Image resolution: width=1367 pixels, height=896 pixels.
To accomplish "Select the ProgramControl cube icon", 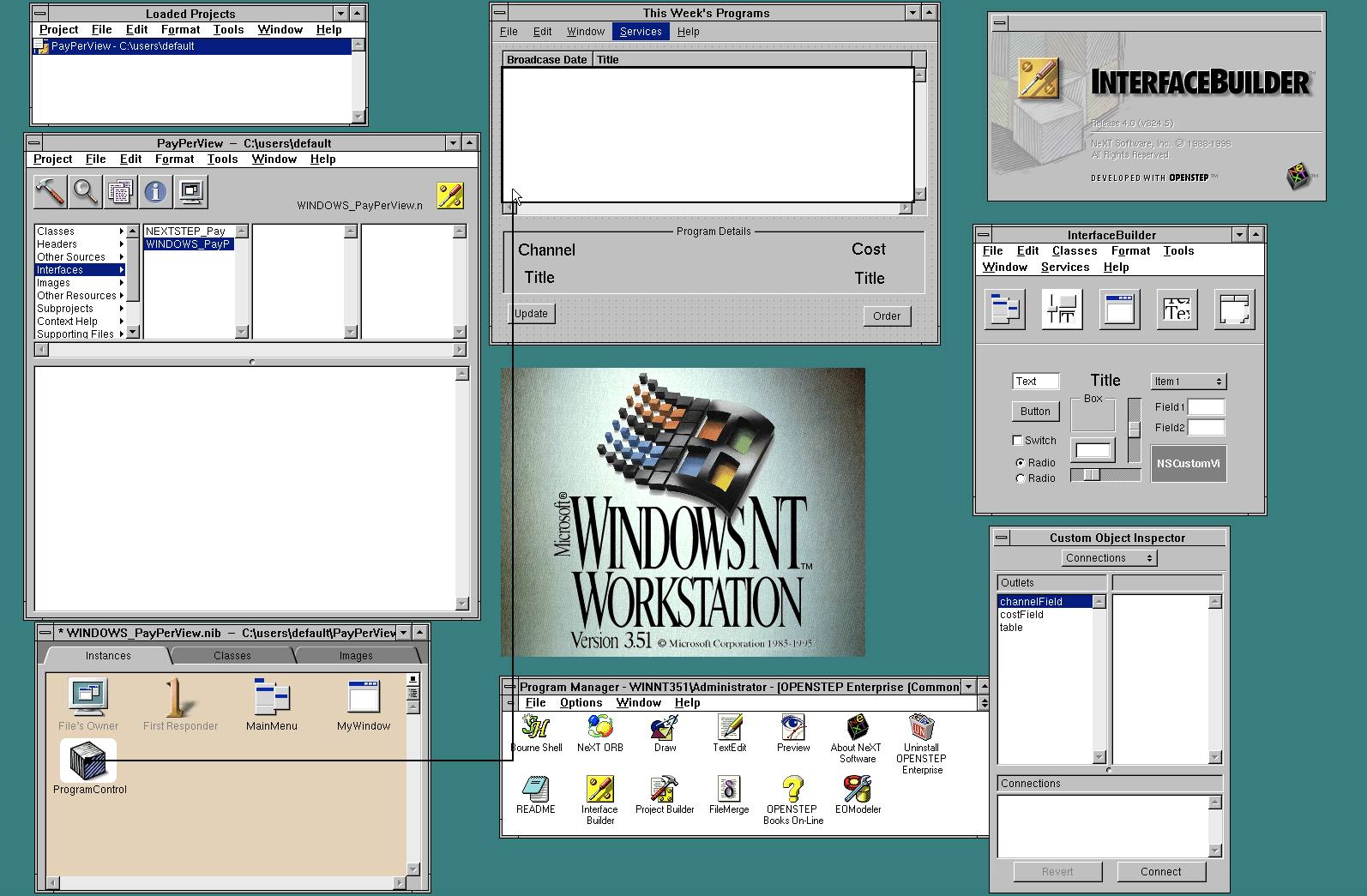I will click(87, 761).
